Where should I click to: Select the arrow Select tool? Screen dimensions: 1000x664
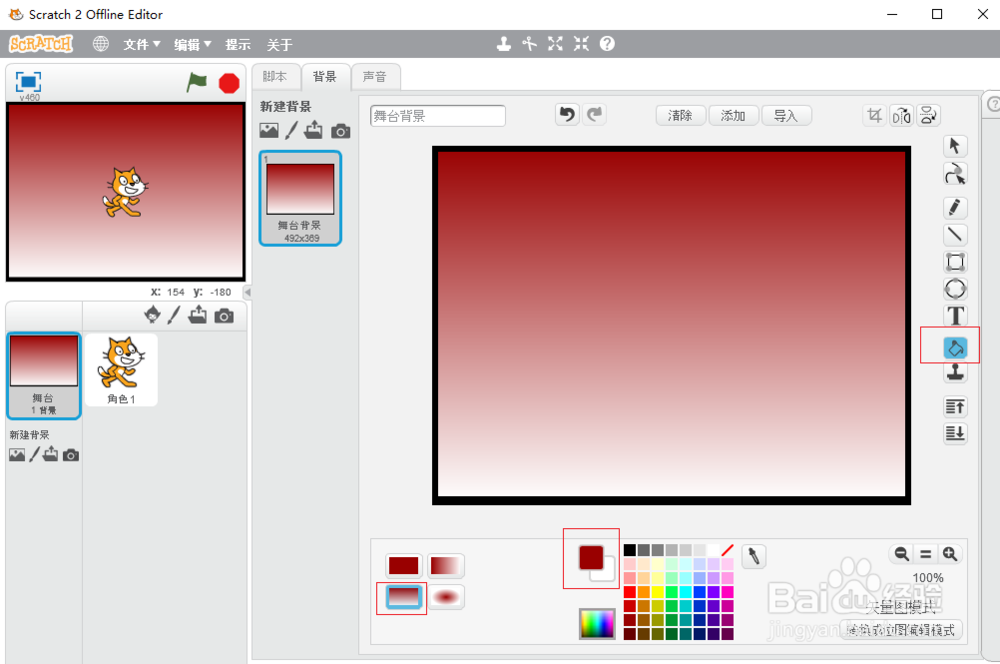coord(955,146)
